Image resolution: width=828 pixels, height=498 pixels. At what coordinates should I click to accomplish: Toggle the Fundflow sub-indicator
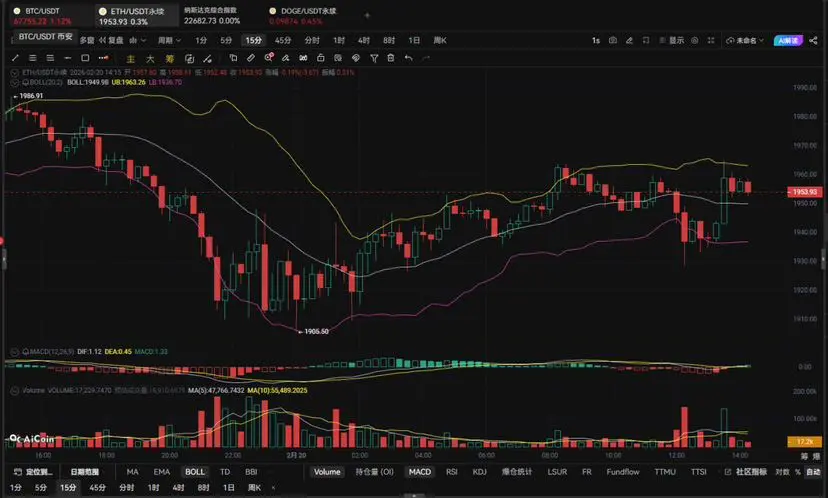click(623, 472)
